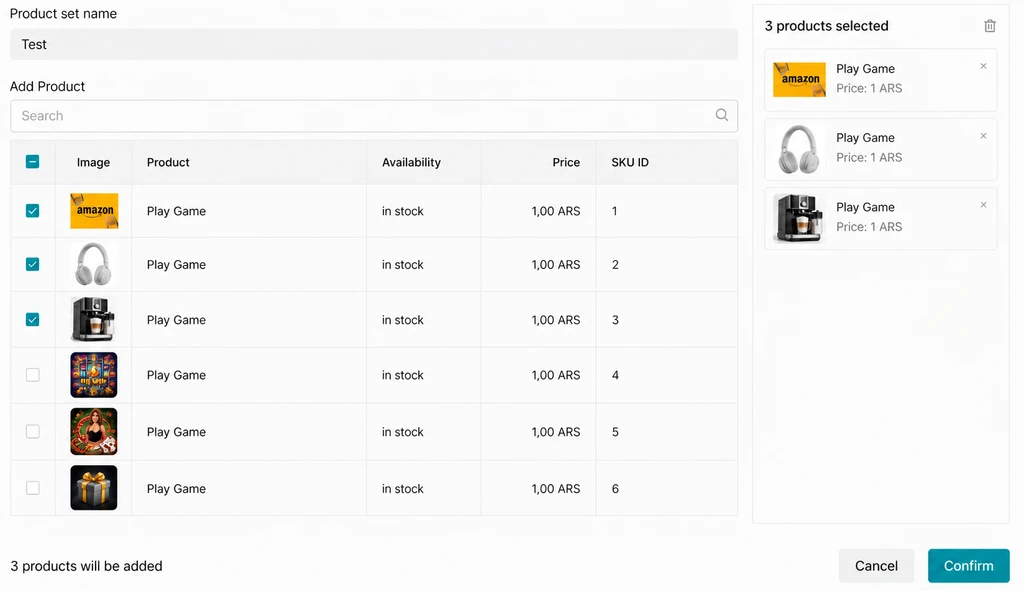
Task: Uncheck the checkbox for SKU ID 2
Action: [32, 264]
